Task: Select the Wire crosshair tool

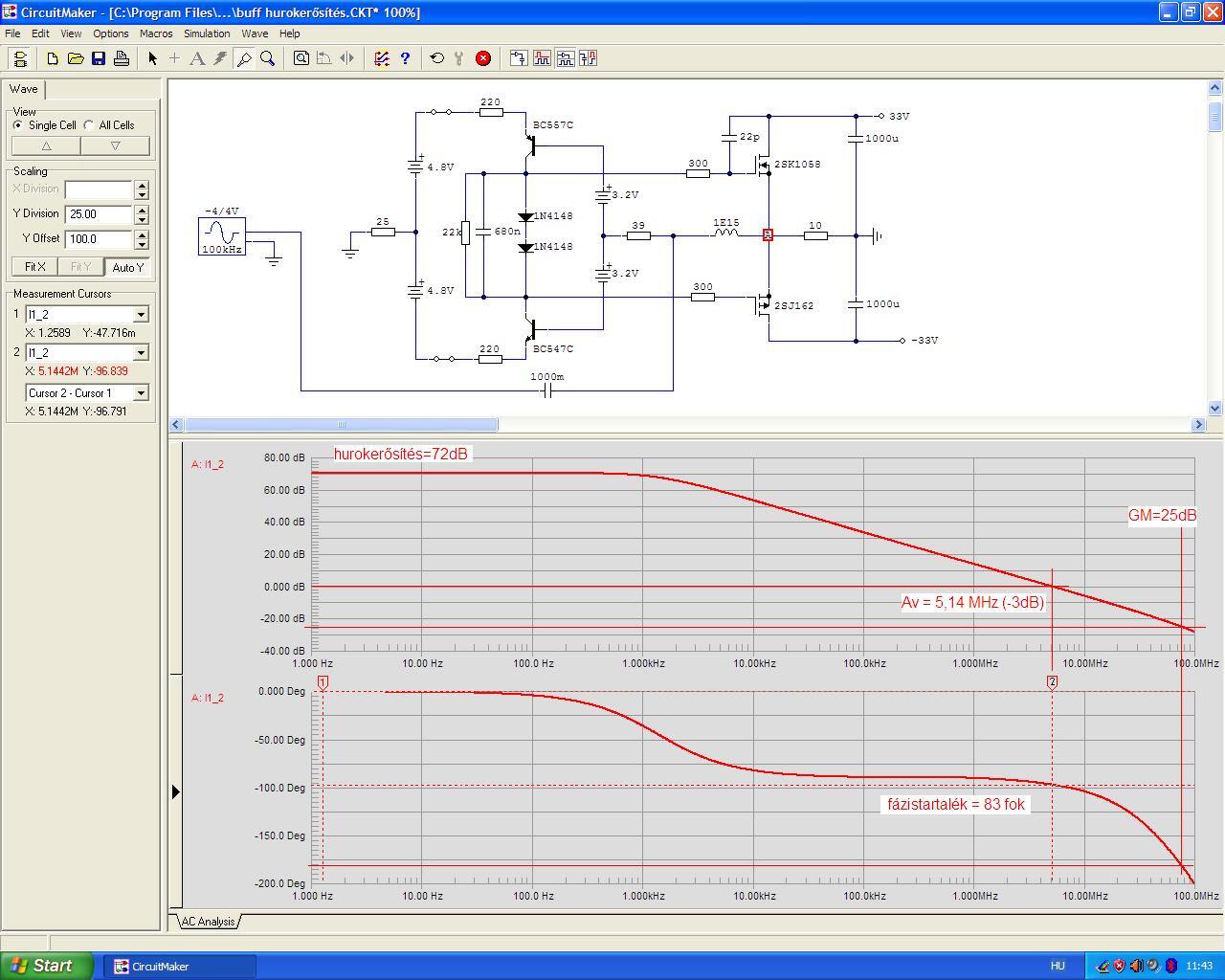Action: pyautogui.click(x=174, y=58)
